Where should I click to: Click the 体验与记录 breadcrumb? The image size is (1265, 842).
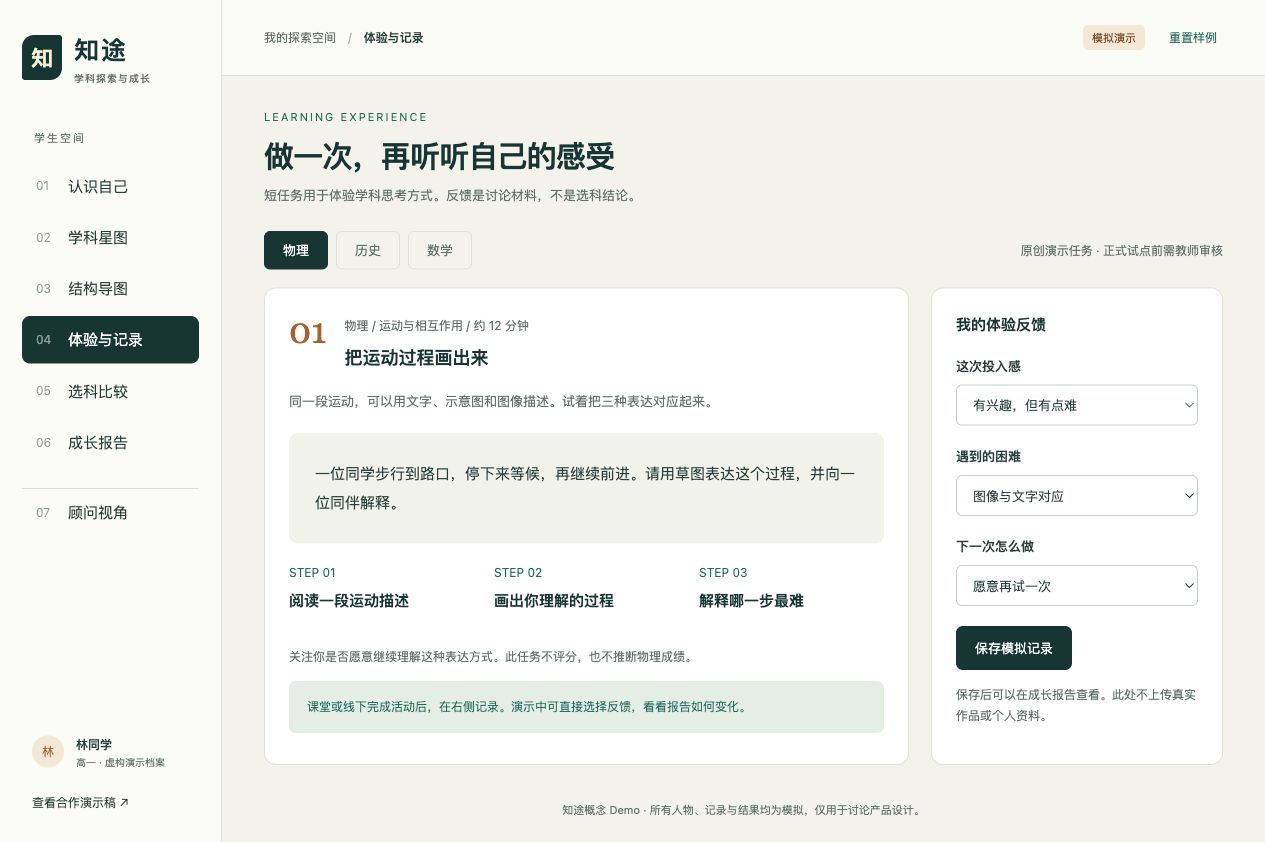click(x=394, y=38)
